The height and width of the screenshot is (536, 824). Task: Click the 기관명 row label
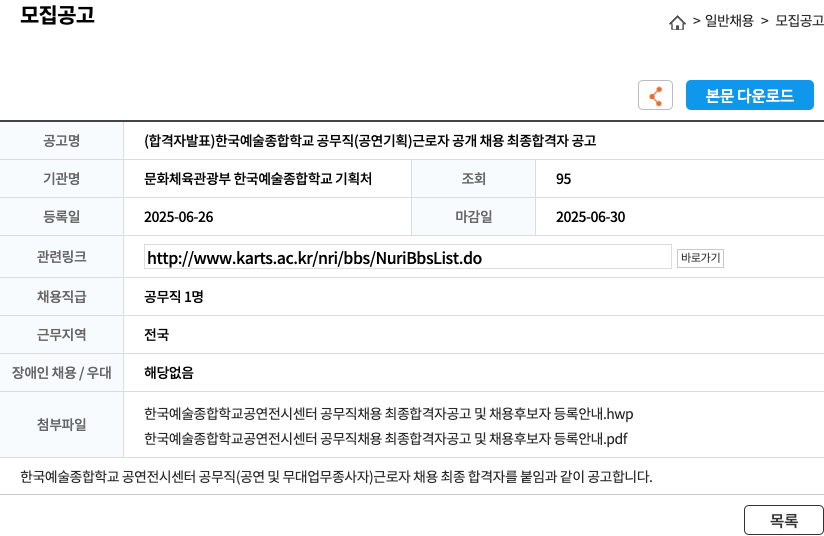pos(61,179)
